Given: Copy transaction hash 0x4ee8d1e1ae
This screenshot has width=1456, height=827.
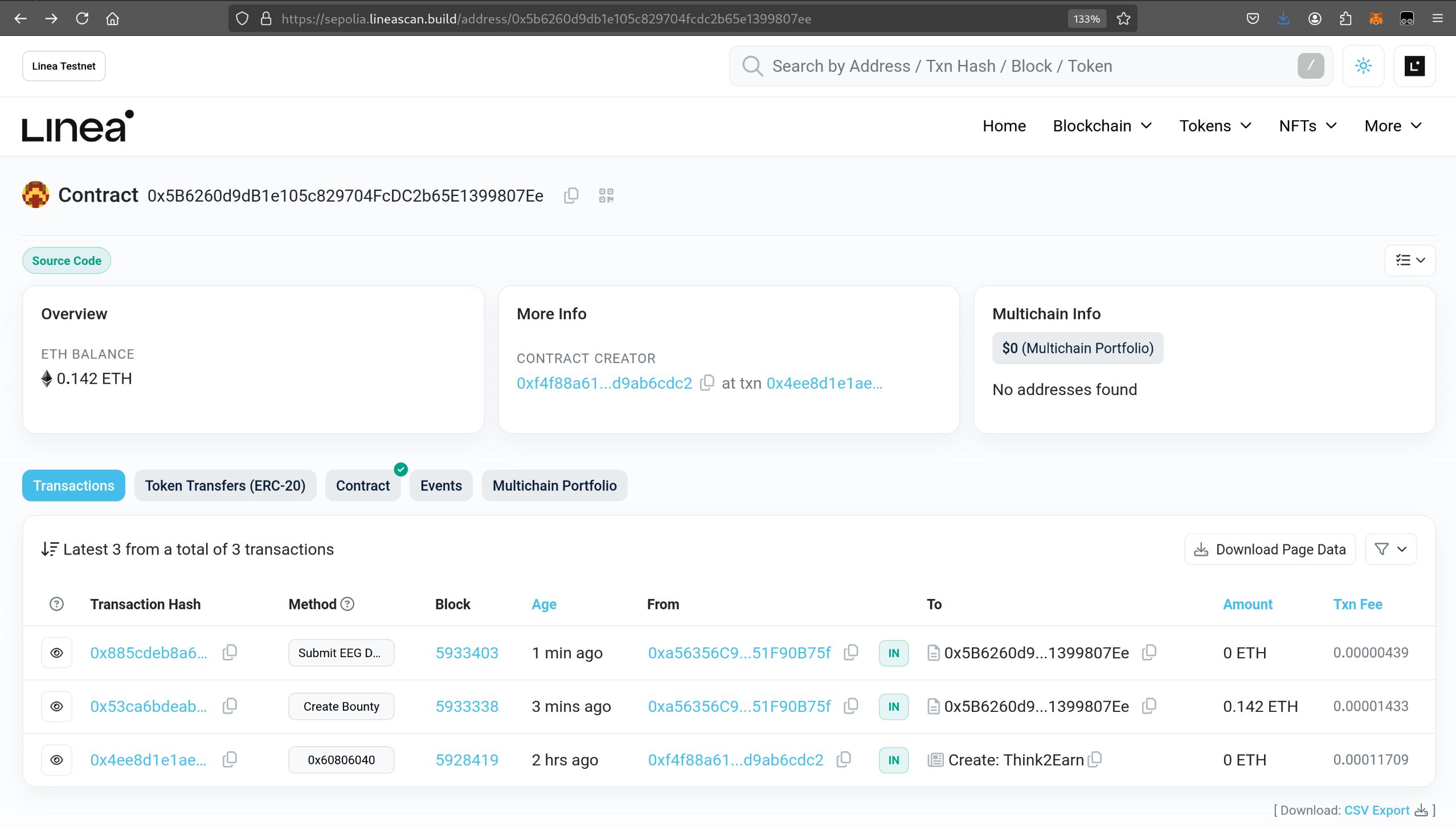Looking at the screenshot, I should pyautogui.click(x=230, y=760).
